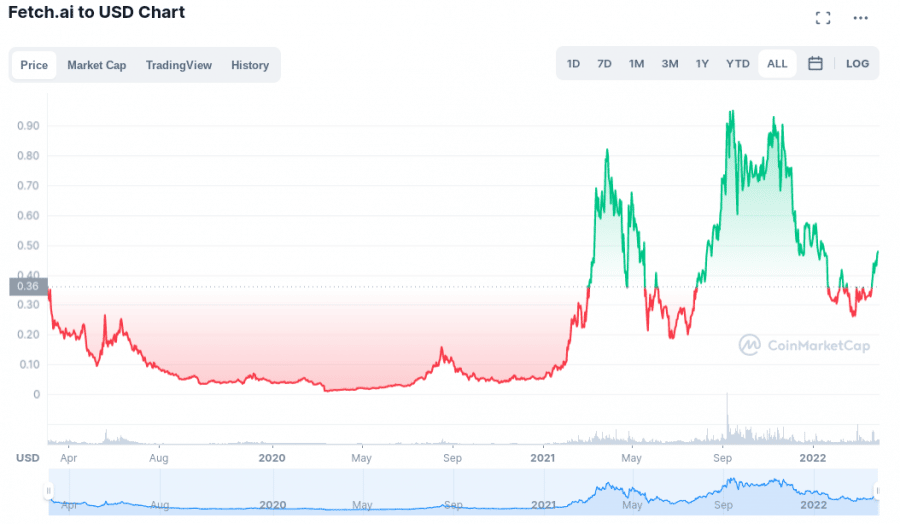Select the Price tab
The image size is (900, 524).
point(34,65)
